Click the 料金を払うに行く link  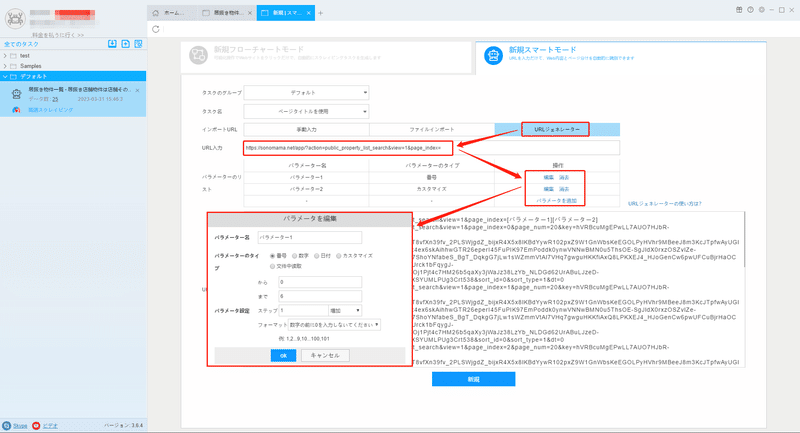click(x=58, y=35)
